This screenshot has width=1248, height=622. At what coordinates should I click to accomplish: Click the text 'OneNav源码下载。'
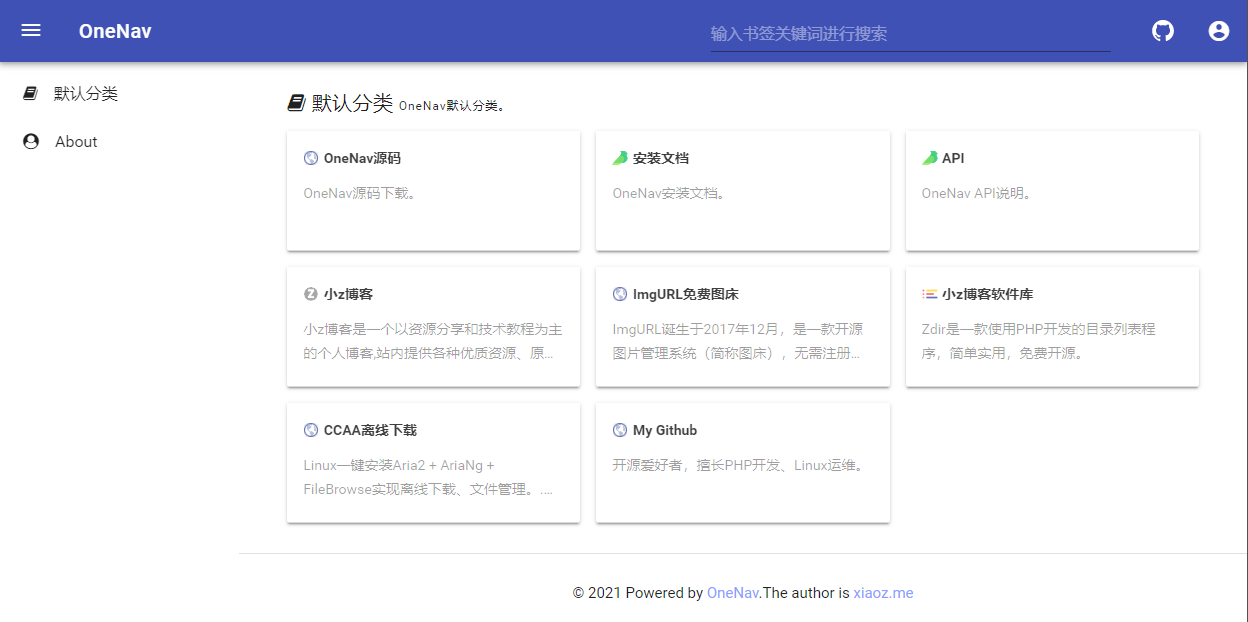[x=360, y=193]
